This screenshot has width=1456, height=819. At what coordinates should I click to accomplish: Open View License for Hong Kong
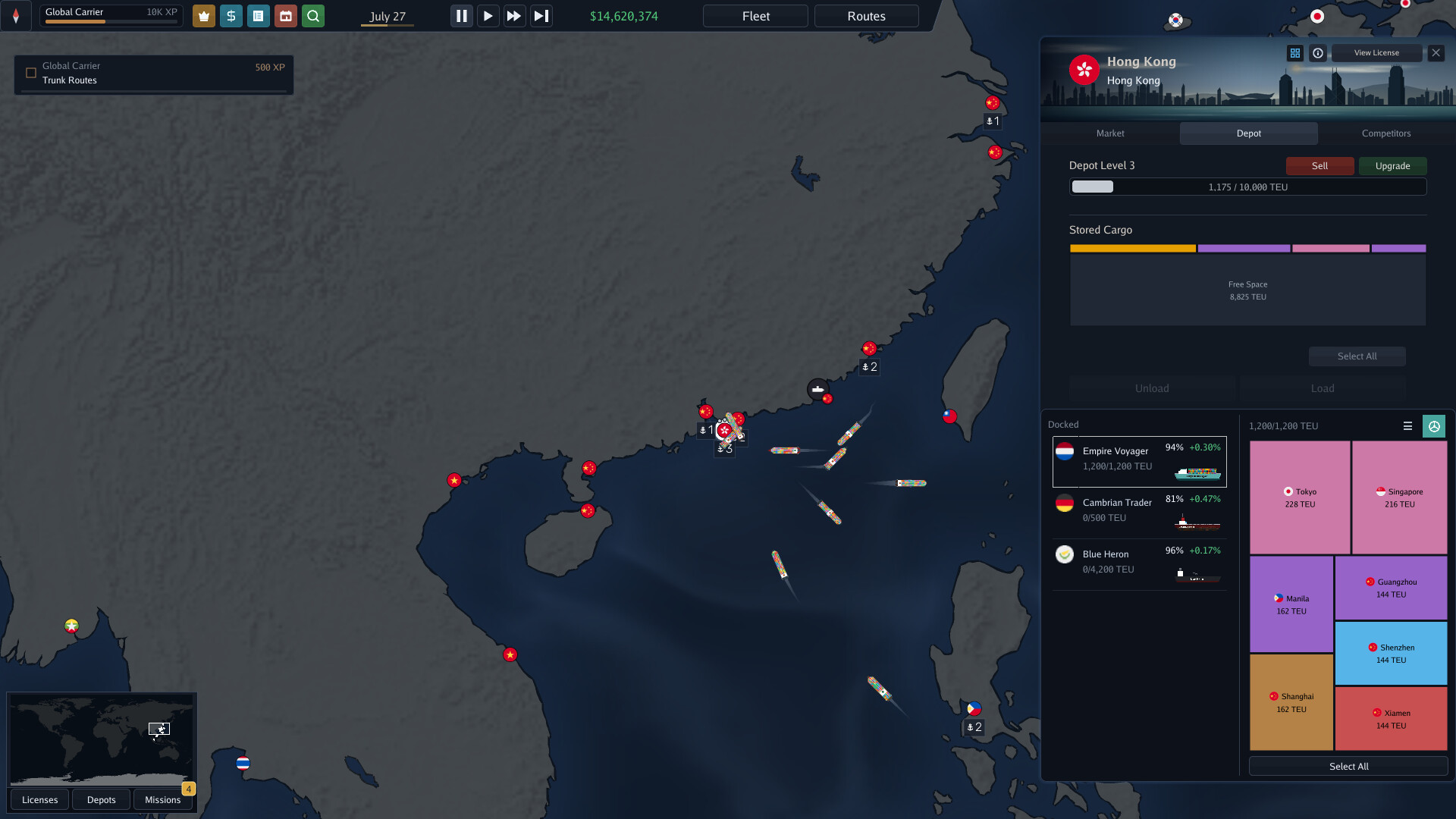click(x=1376, y=53)
